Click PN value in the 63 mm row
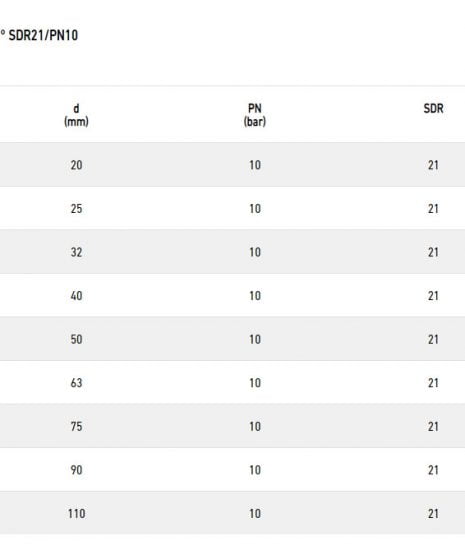The height and width of the screenshot is (550, 465). click(x=255, y=383)
